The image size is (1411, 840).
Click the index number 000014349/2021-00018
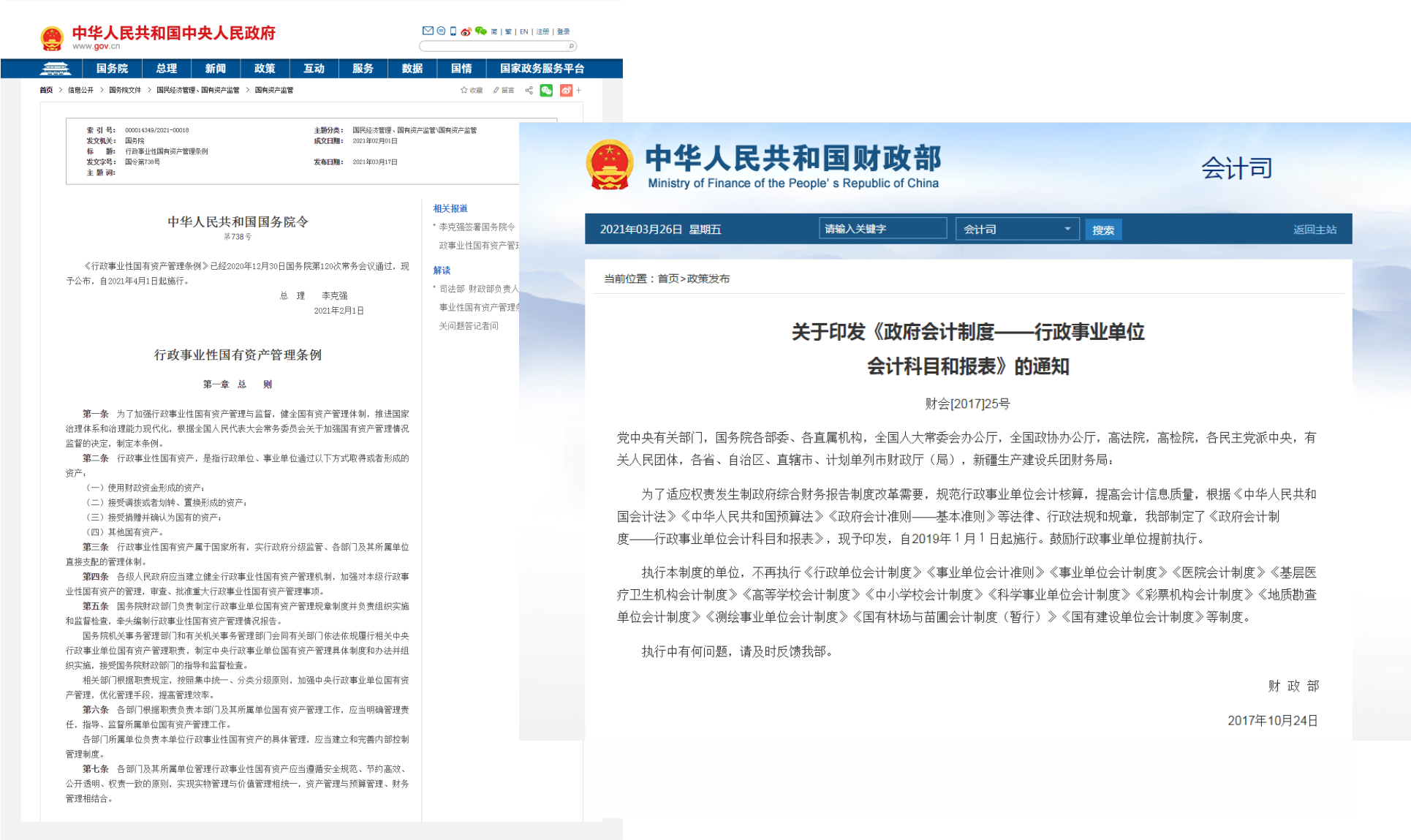click(x=156, y=130)
